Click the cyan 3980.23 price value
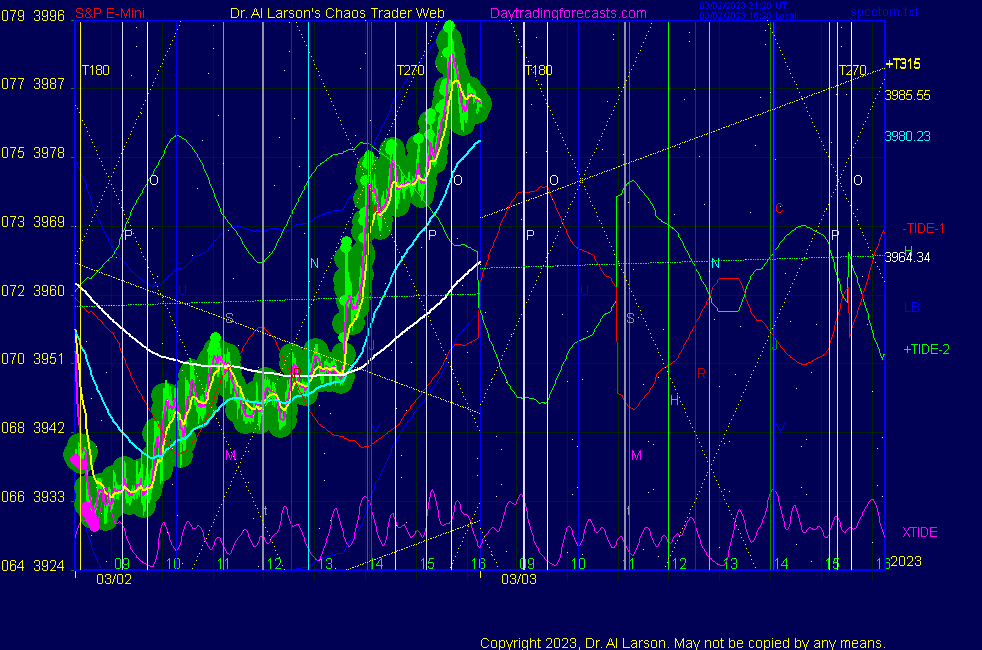The height and width of the screenshot is (650, 982). tap(907, 137)
